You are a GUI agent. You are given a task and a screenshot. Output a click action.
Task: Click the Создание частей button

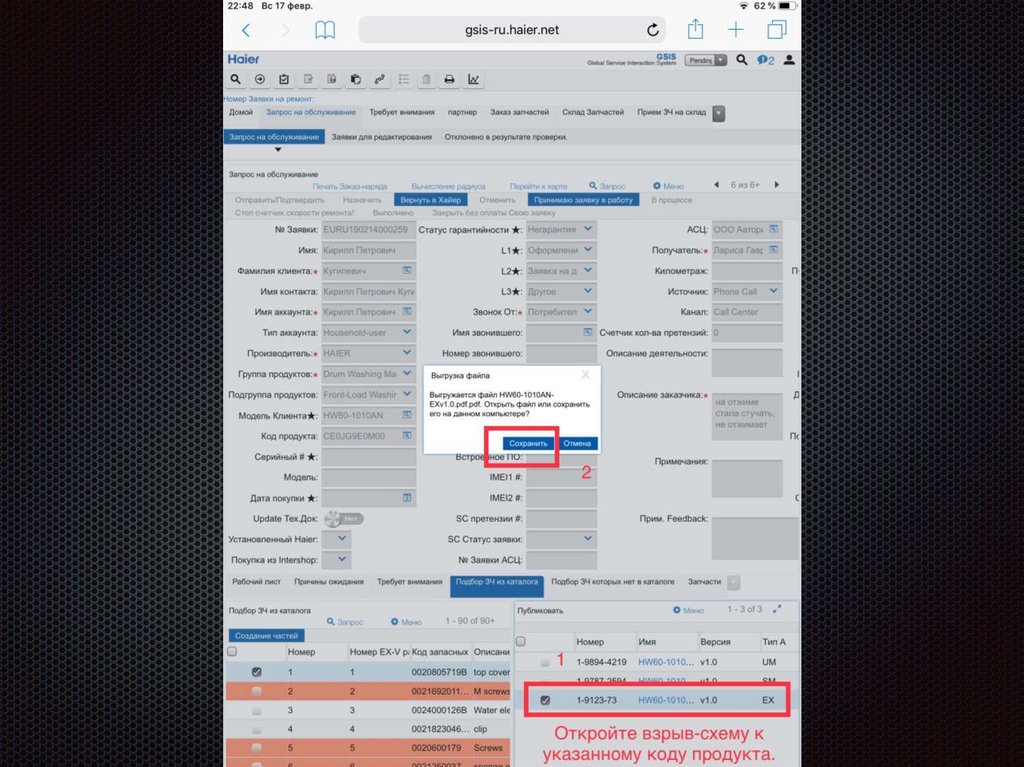pos(266,636)
